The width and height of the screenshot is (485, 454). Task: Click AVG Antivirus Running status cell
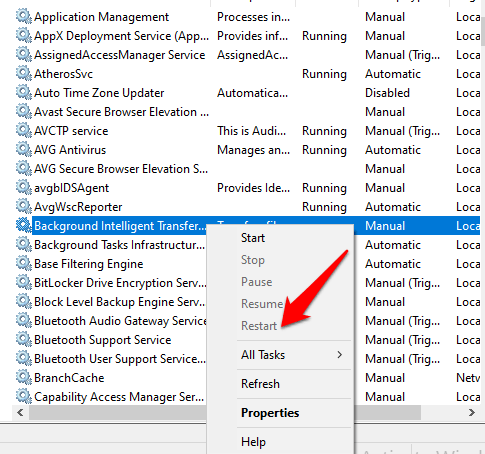(324, 150)
